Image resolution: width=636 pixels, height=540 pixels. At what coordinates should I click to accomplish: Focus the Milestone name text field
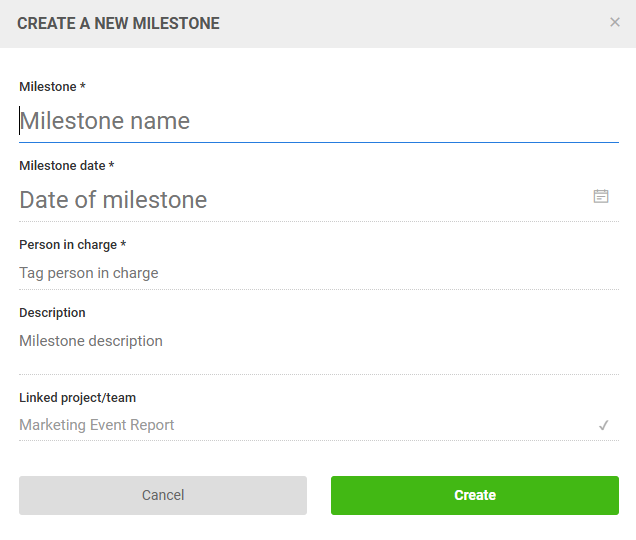click(300, 121)
